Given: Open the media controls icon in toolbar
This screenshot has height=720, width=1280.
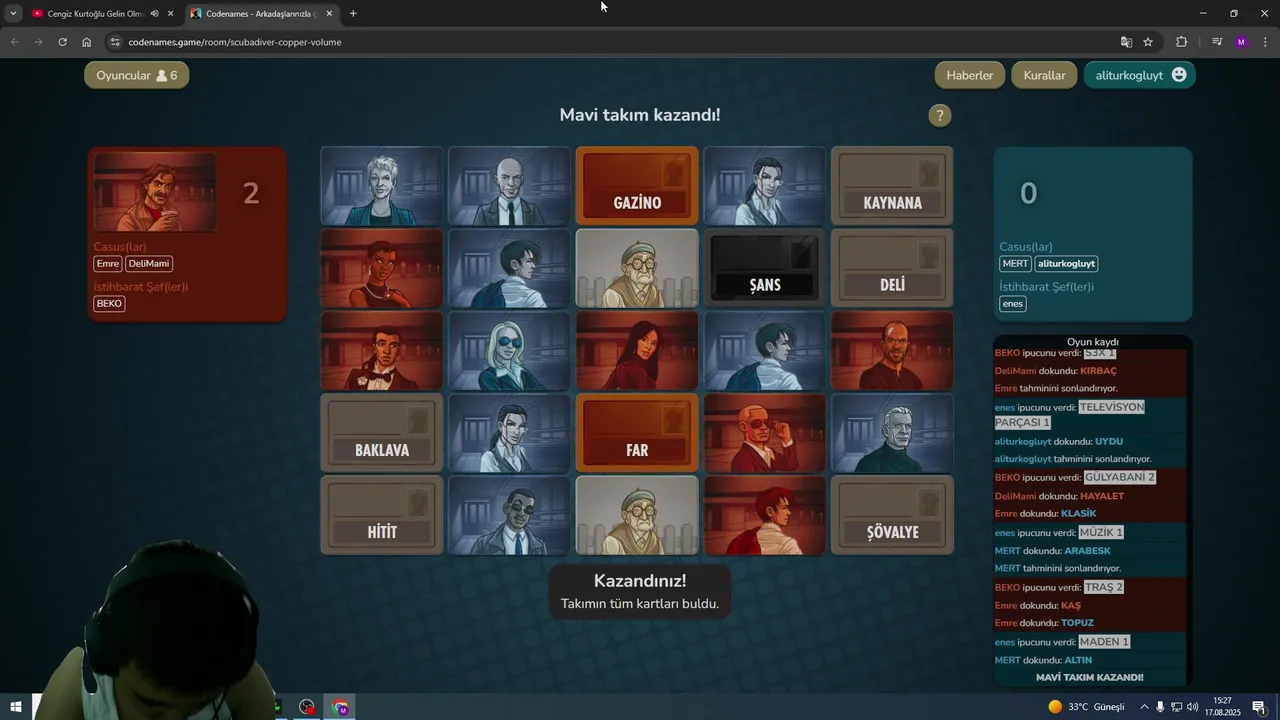Looking at the screenshot, I should (x=1217, y=42).
